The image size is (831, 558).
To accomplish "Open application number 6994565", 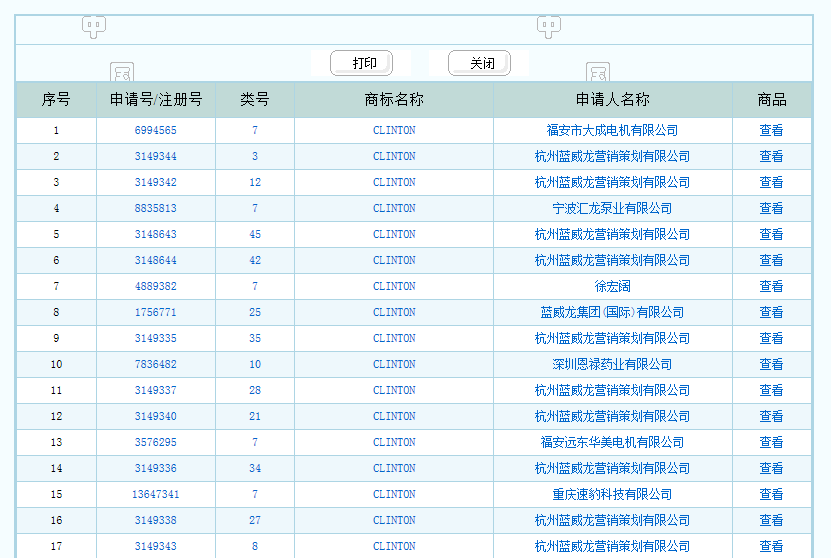I will pos(155,130).
